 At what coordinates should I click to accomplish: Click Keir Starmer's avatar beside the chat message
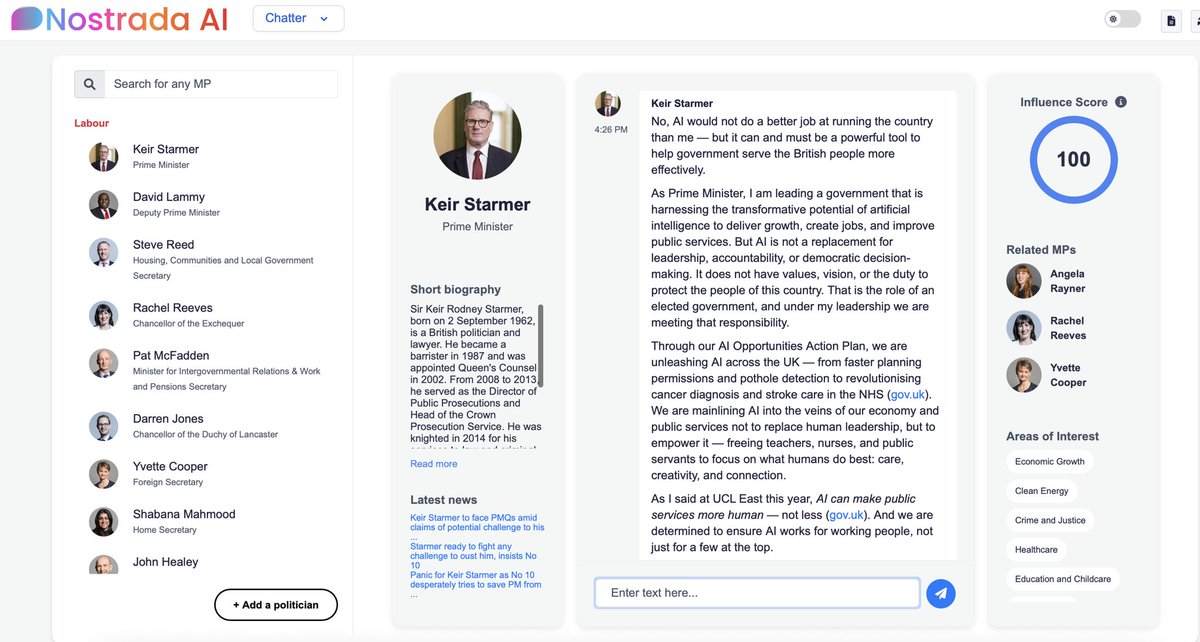608,104
